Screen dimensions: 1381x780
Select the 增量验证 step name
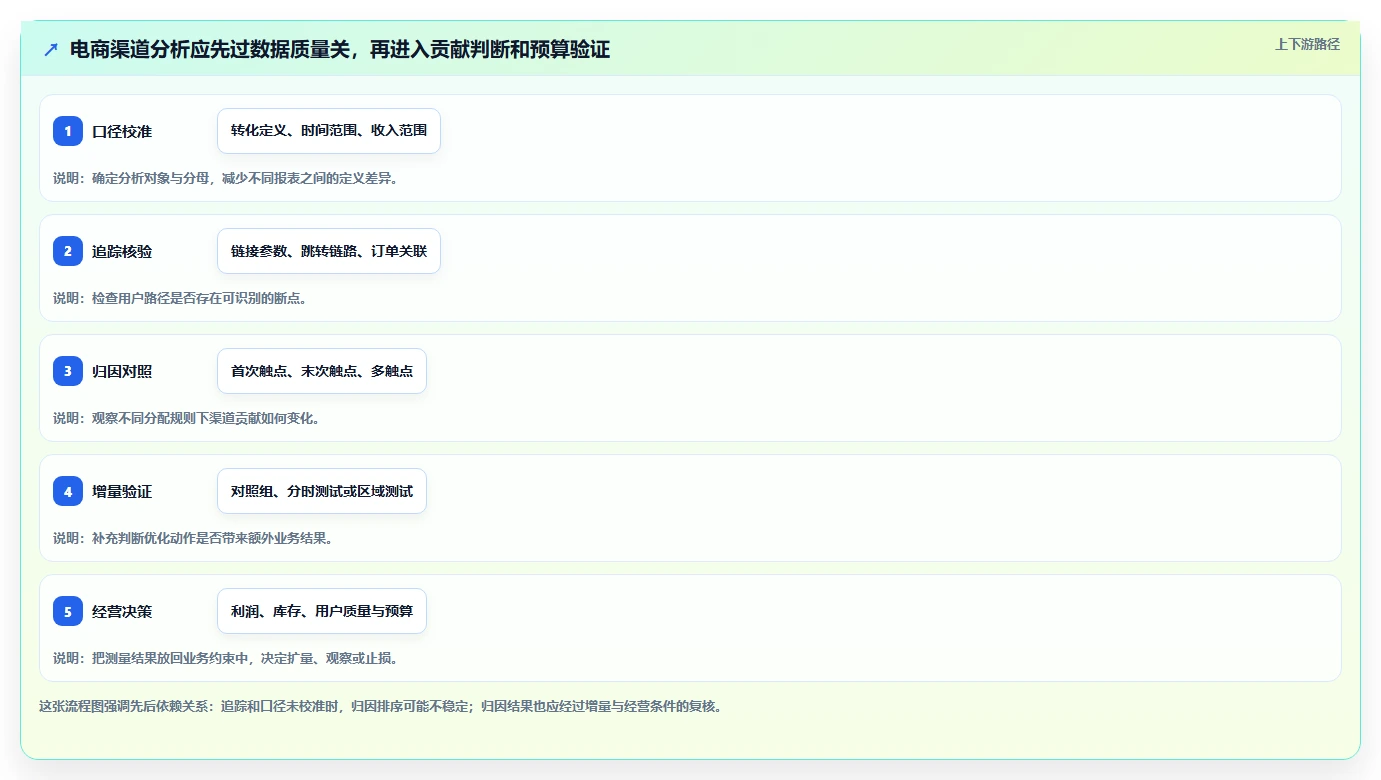point(122,492)
